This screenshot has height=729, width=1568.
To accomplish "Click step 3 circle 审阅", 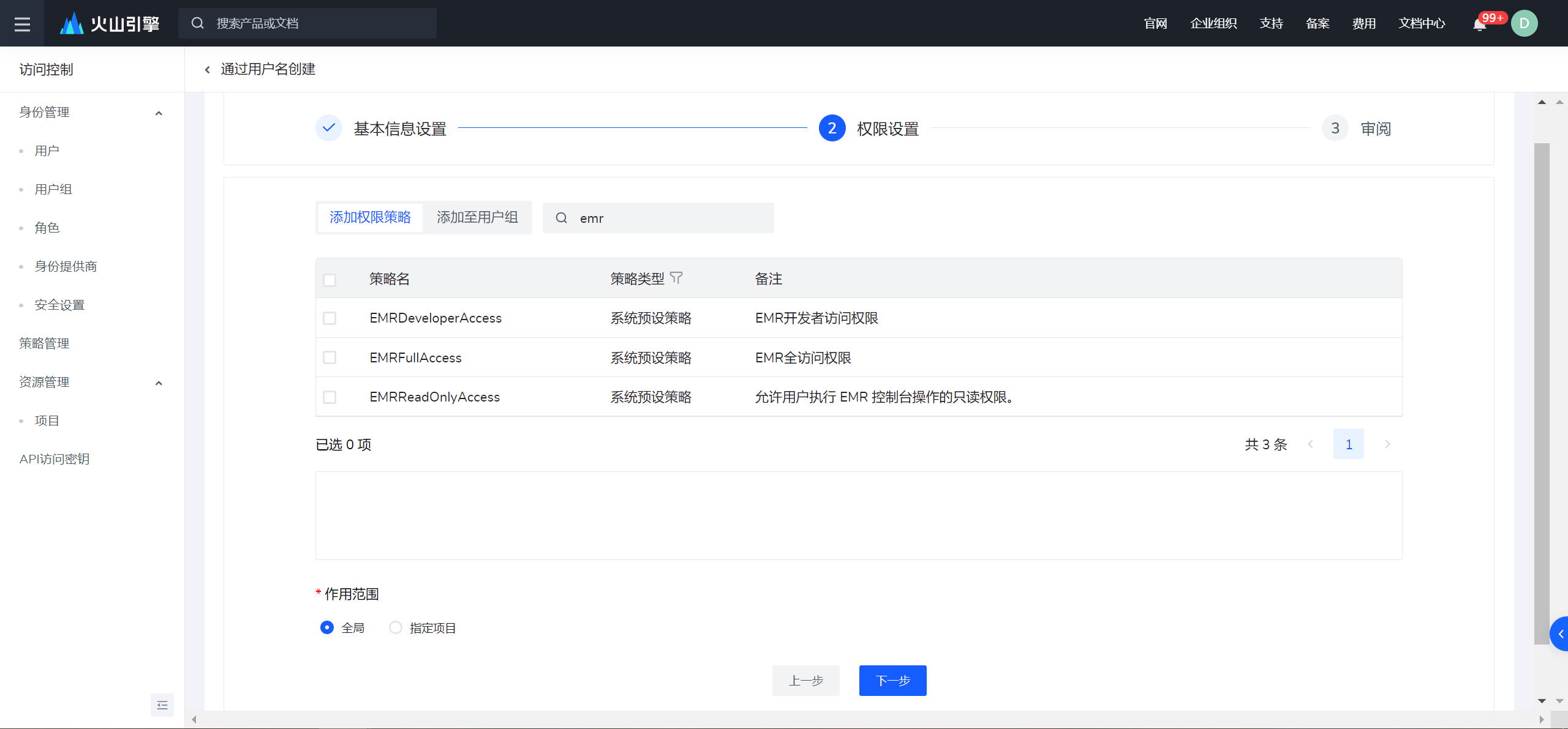I will 1335,128.
